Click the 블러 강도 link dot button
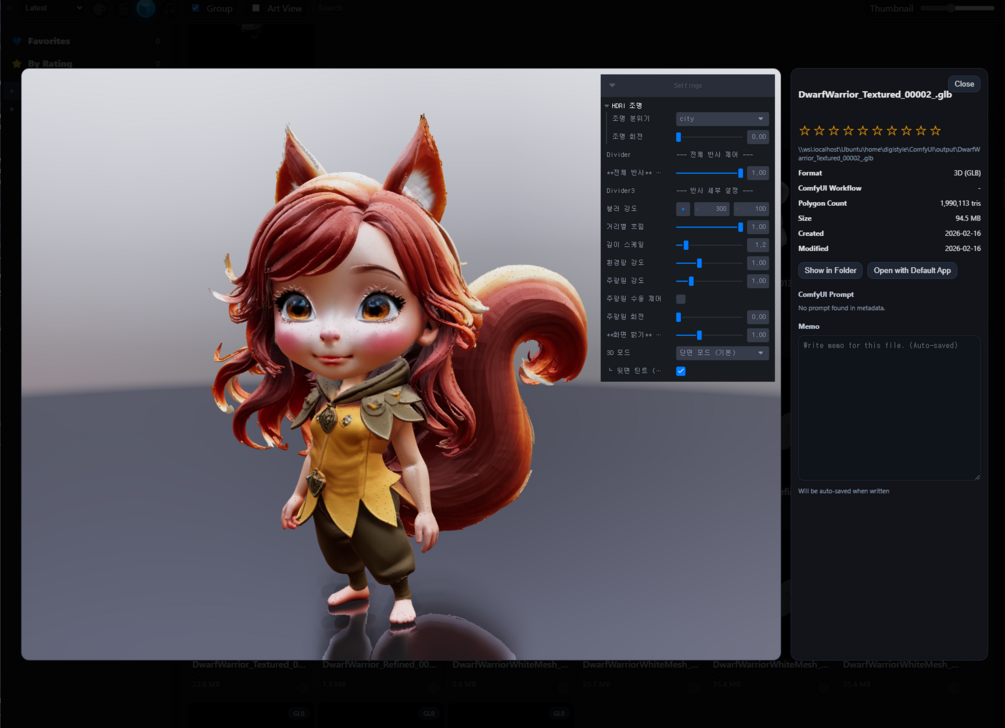Screen dimensions: 1005x728 click(683, 209)
